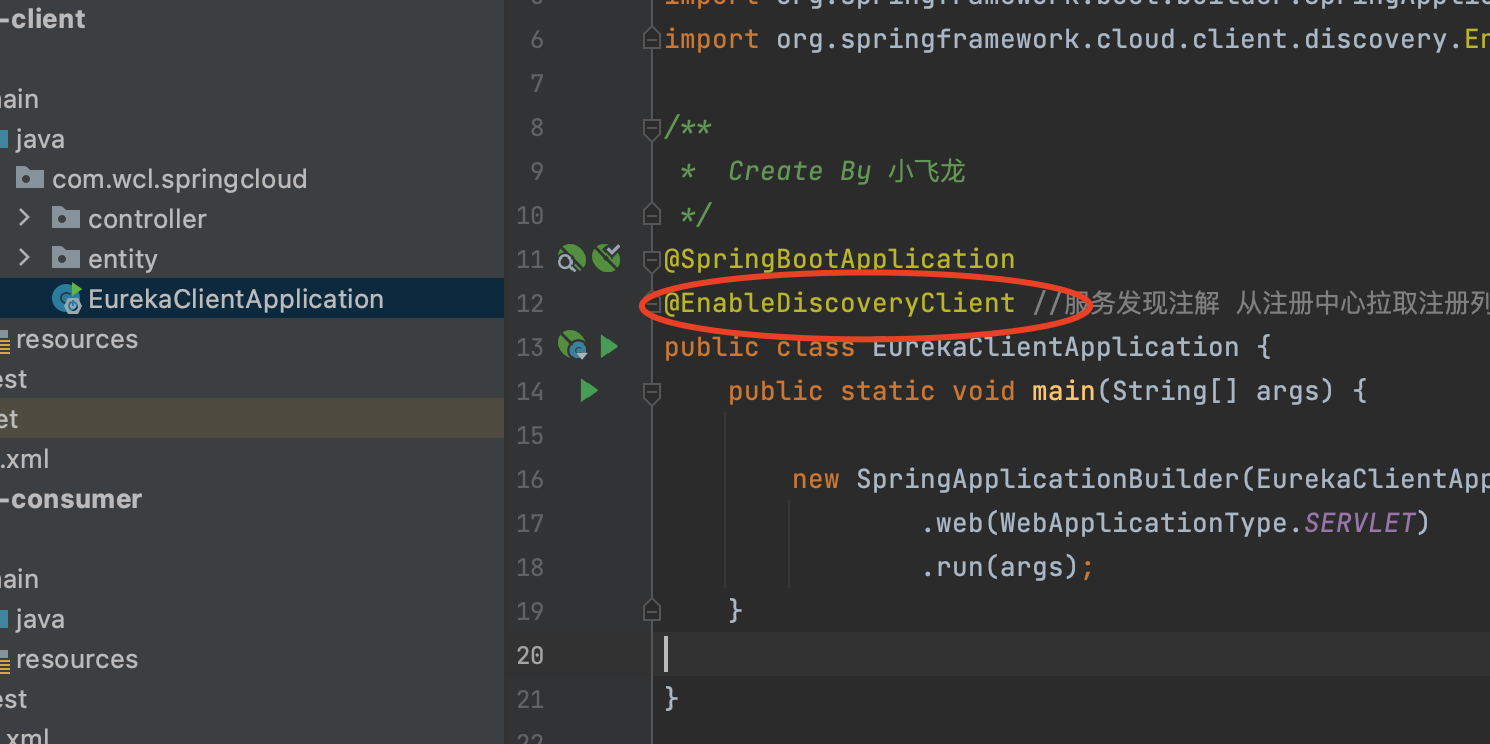Click the SERVLET constant
1490x744 pixels.
point(1360,523)
